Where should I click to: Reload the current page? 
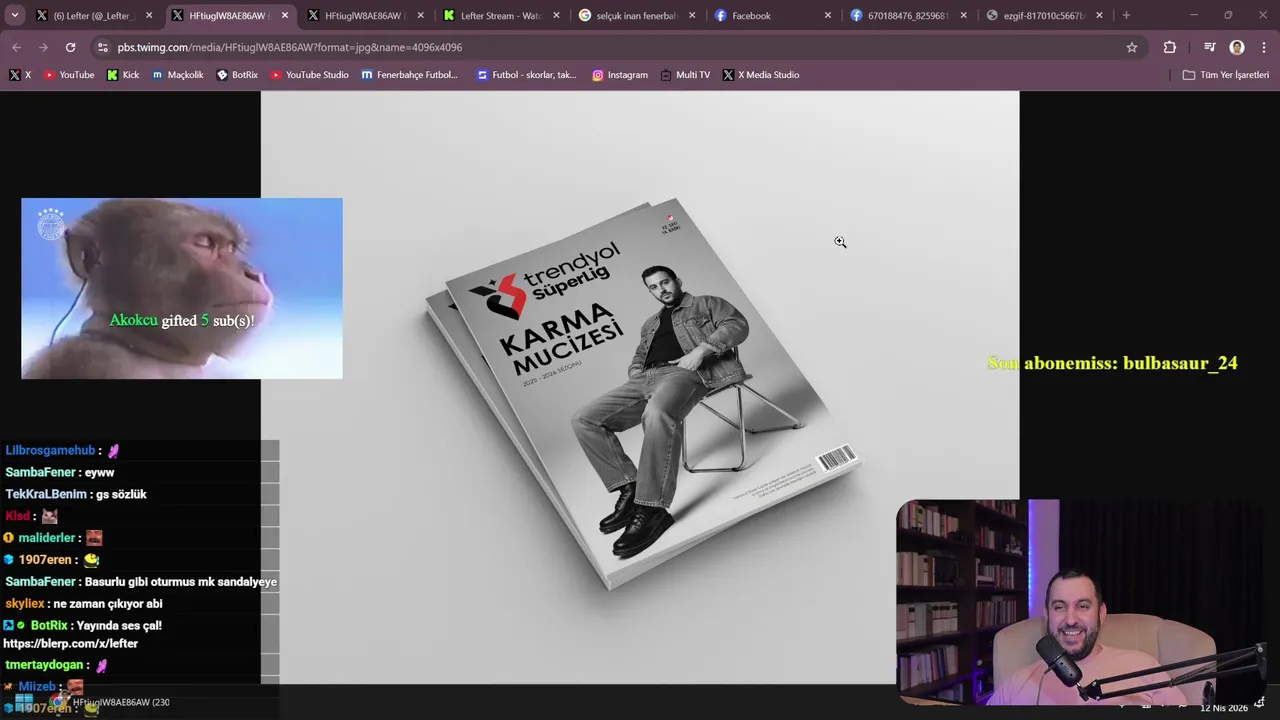click(x=70, y=47)
